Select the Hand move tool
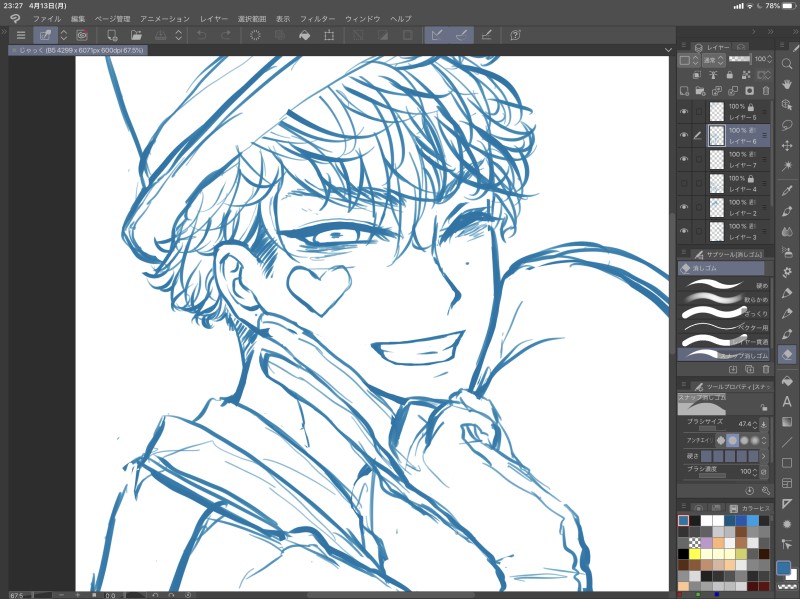Image resolution: width=800 pixels, height=599 pixels. point(787,84)
